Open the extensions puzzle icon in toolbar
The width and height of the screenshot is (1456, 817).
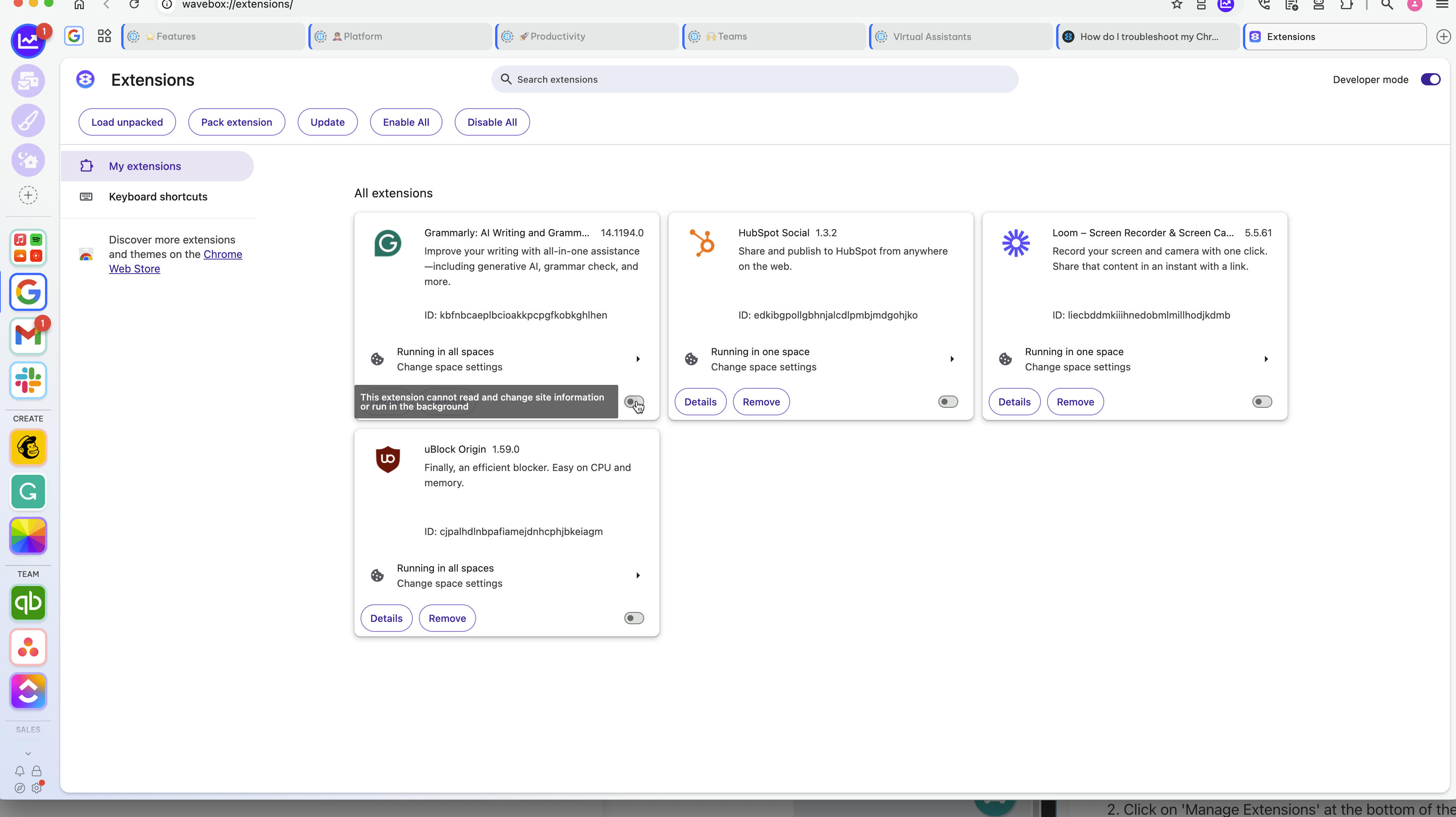click(x=1346, y=5)
